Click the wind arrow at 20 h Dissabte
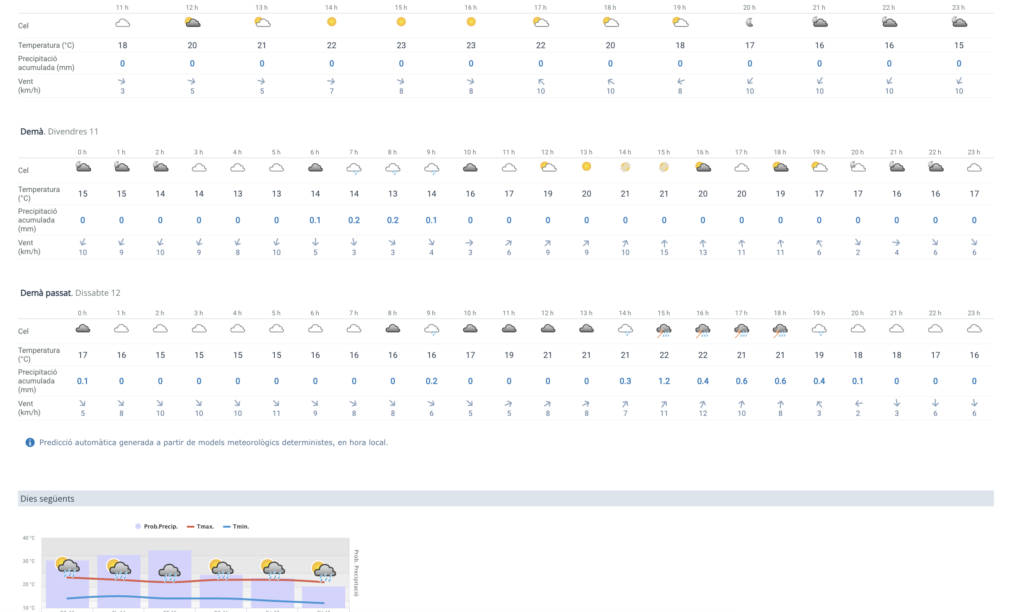 tap(857, 404)
